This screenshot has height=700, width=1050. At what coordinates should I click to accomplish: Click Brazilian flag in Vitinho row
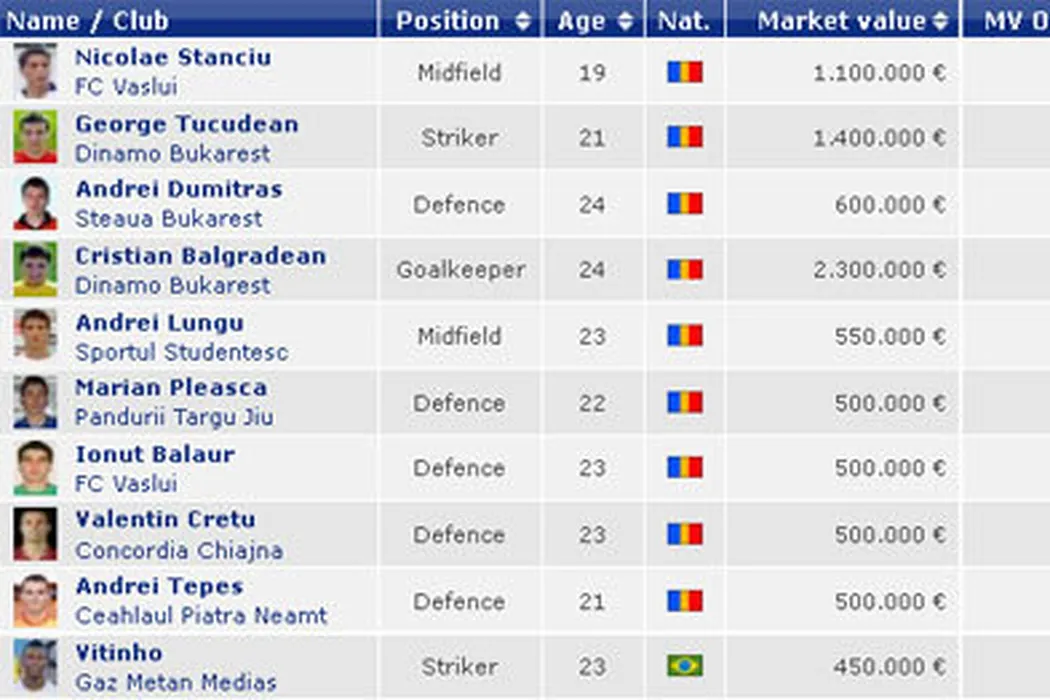(x=685, y=666)
